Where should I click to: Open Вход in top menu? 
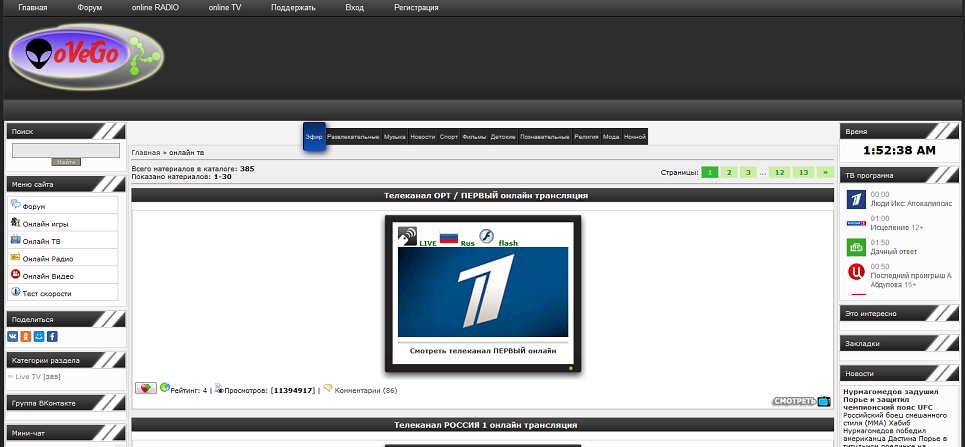(x=354, y=8)
